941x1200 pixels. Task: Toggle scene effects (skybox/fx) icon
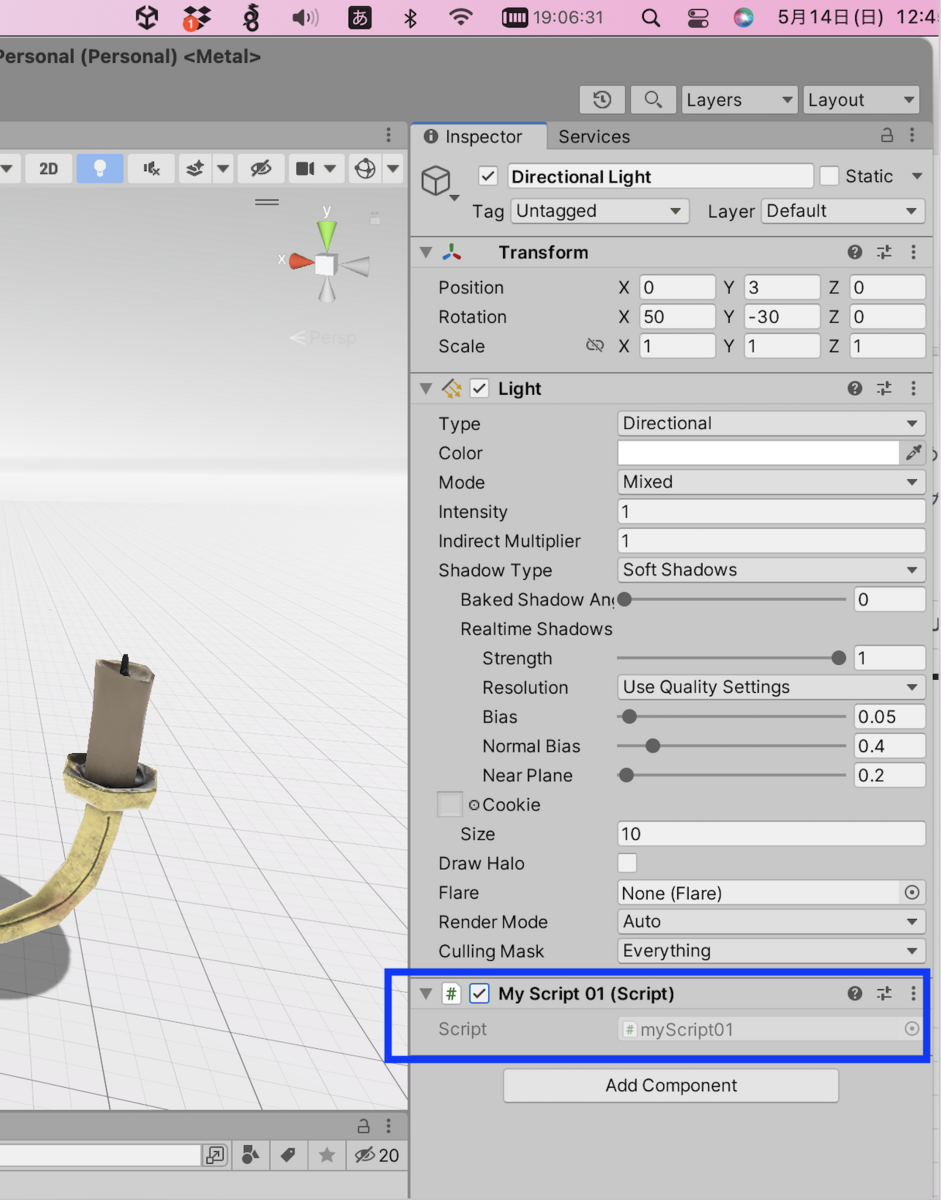[x=195, y=168]
